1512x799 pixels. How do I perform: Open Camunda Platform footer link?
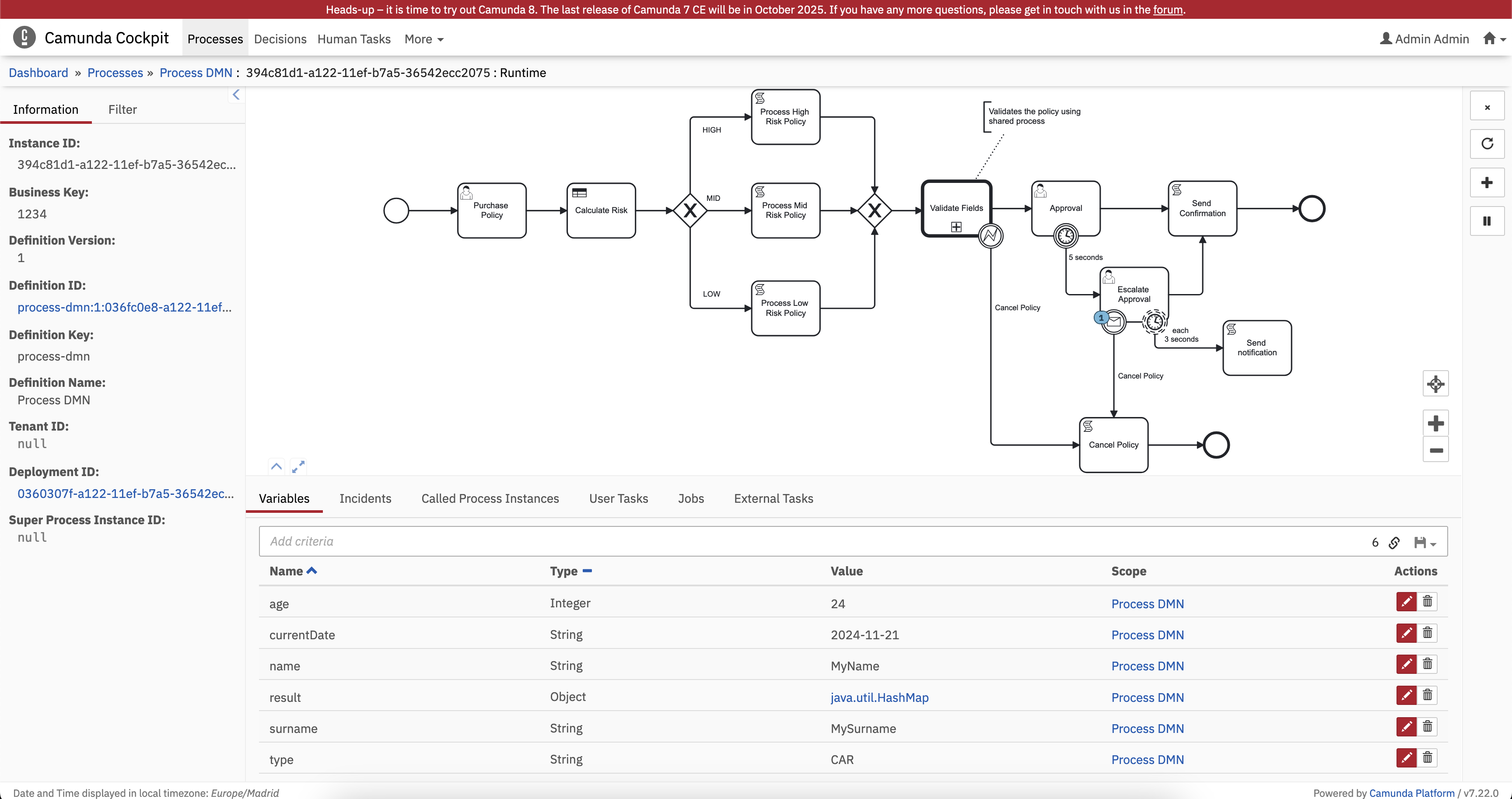(1412, 792)
